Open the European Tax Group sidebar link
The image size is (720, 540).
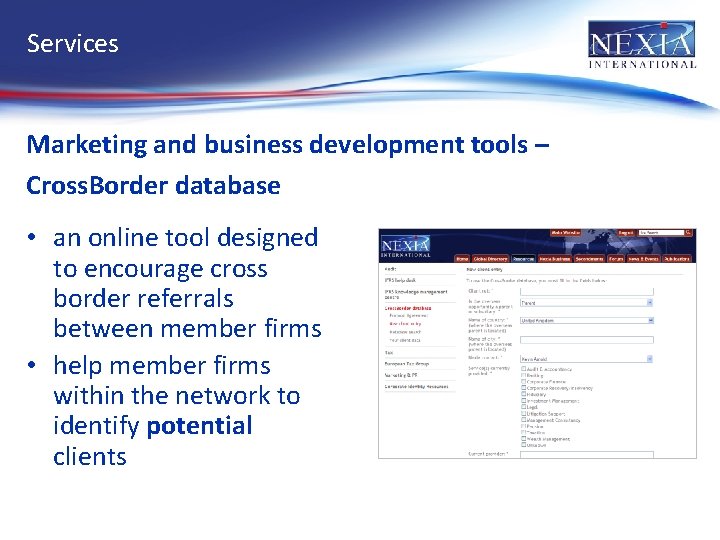(x=407, y=364)
